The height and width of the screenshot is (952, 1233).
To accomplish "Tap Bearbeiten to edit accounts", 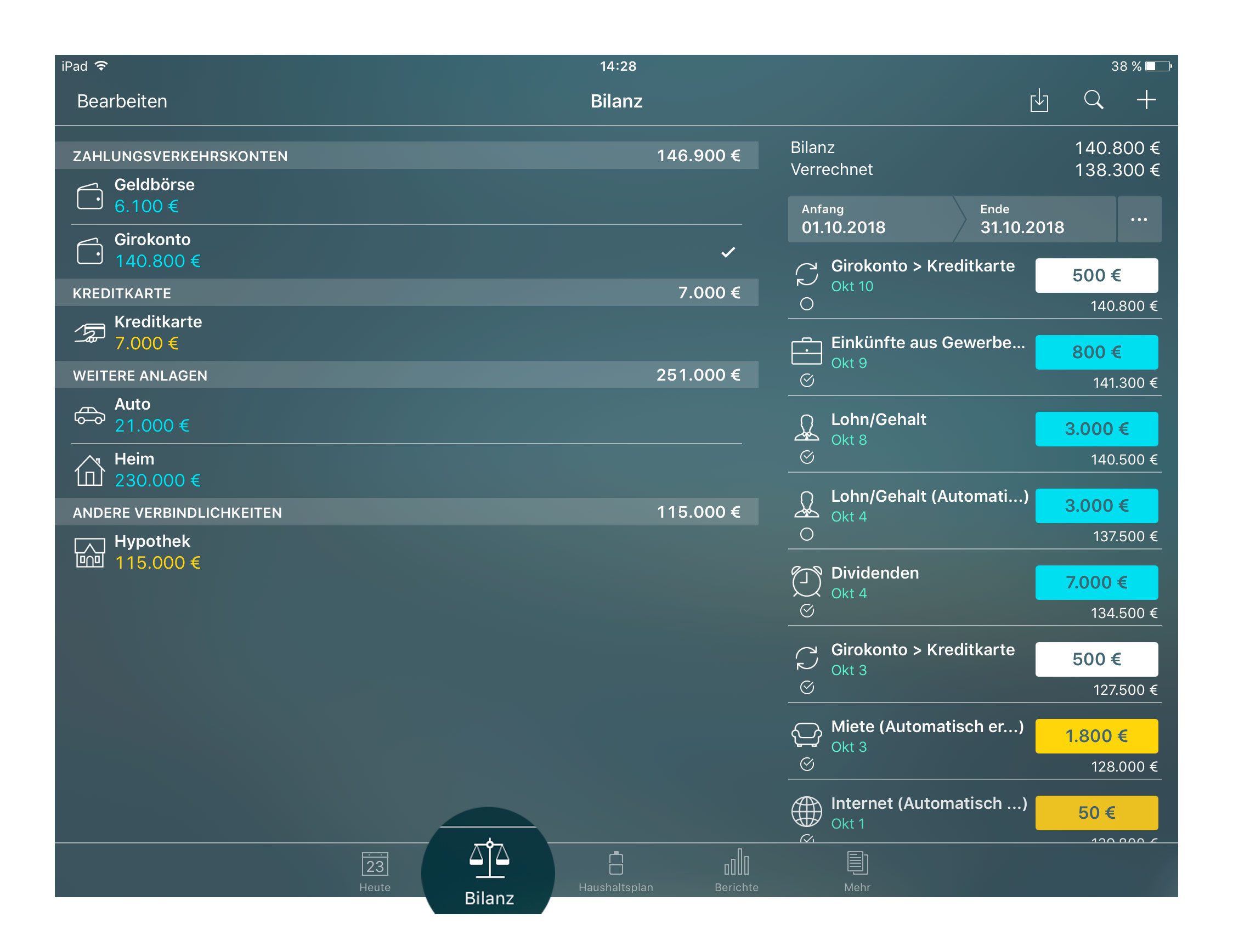I will pos(122,101).
